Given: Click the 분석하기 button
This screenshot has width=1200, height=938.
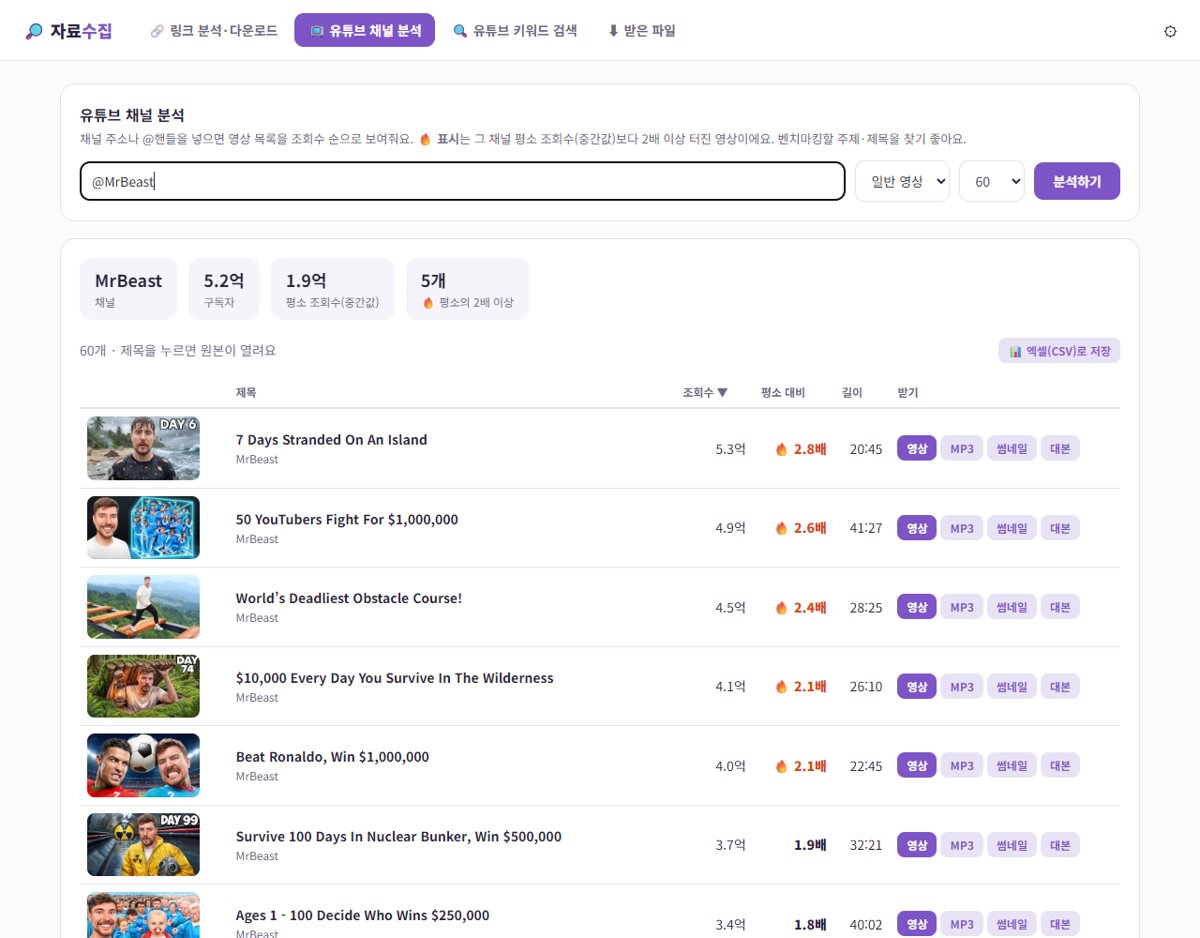Looking at the screenshot, I should point(1077,181).
